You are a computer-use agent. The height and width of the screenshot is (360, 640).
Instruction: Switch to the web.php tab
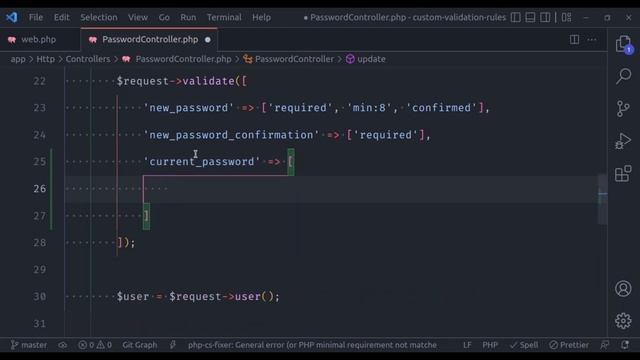tap(38, 40)
